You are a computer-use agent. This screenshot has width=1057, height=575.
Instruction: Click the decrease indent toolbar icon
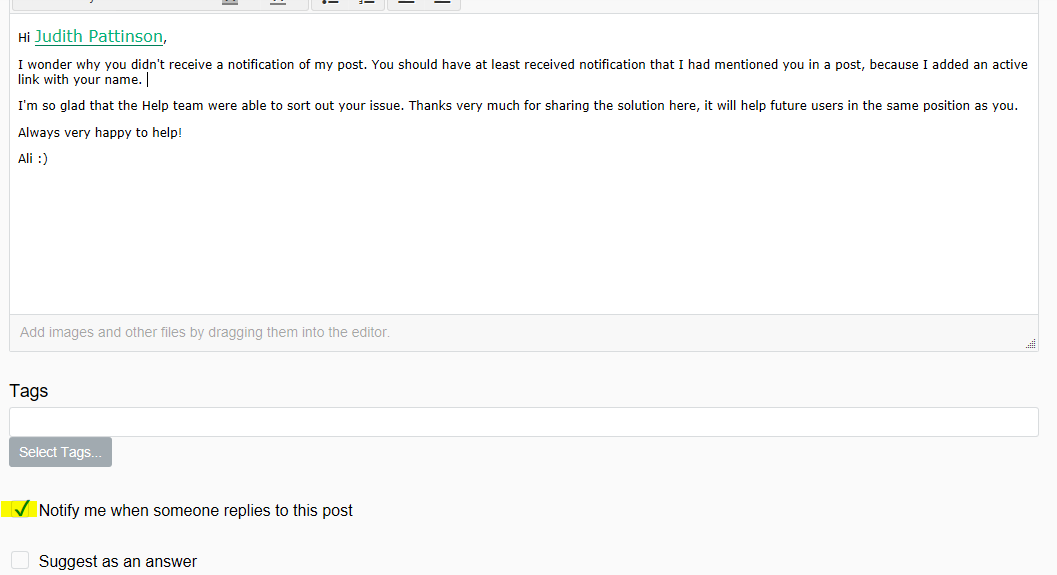(x=406, y=3)
